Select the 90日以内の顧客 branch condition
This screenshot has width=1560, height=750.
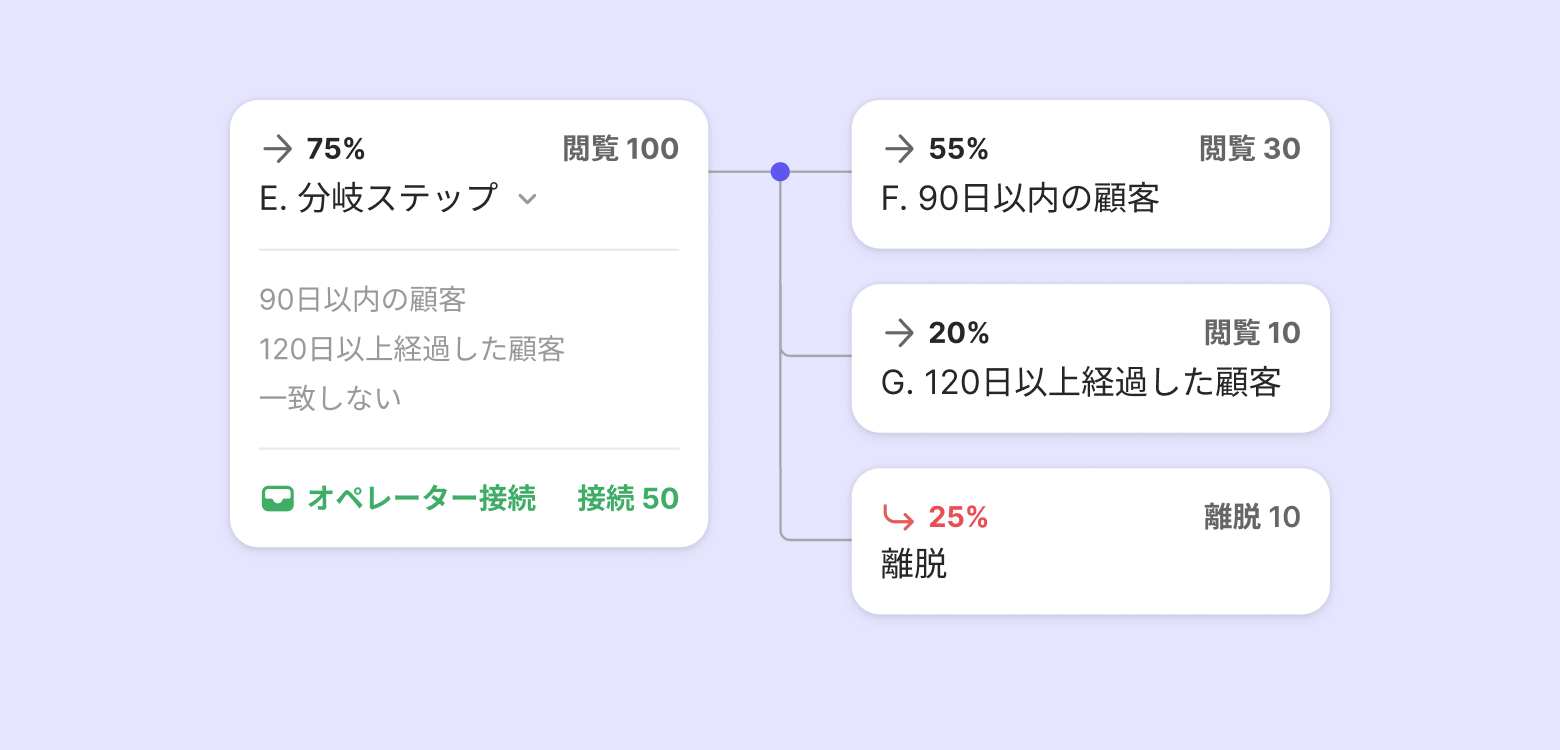point(363,299)
